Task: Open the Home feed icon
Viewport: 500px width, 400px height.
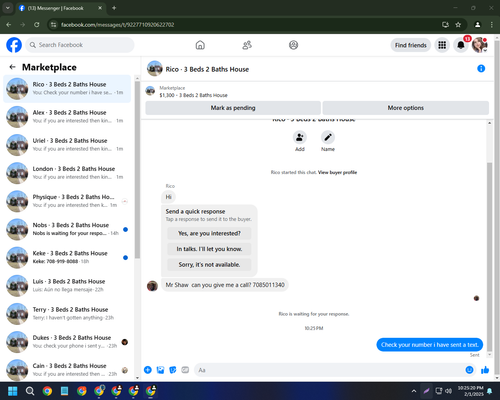Action: pos(200,45)
